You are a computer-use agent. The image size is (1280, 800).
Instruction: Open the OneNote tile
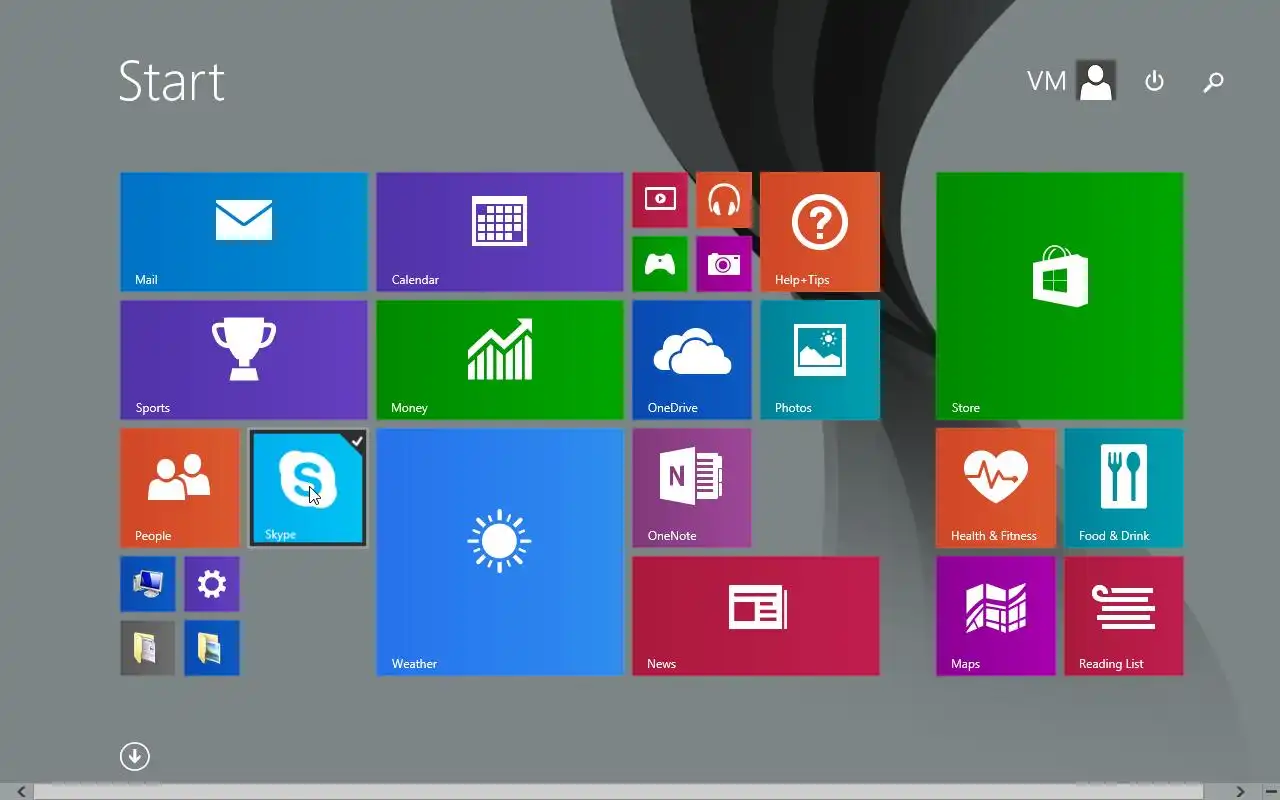[692, 488]
